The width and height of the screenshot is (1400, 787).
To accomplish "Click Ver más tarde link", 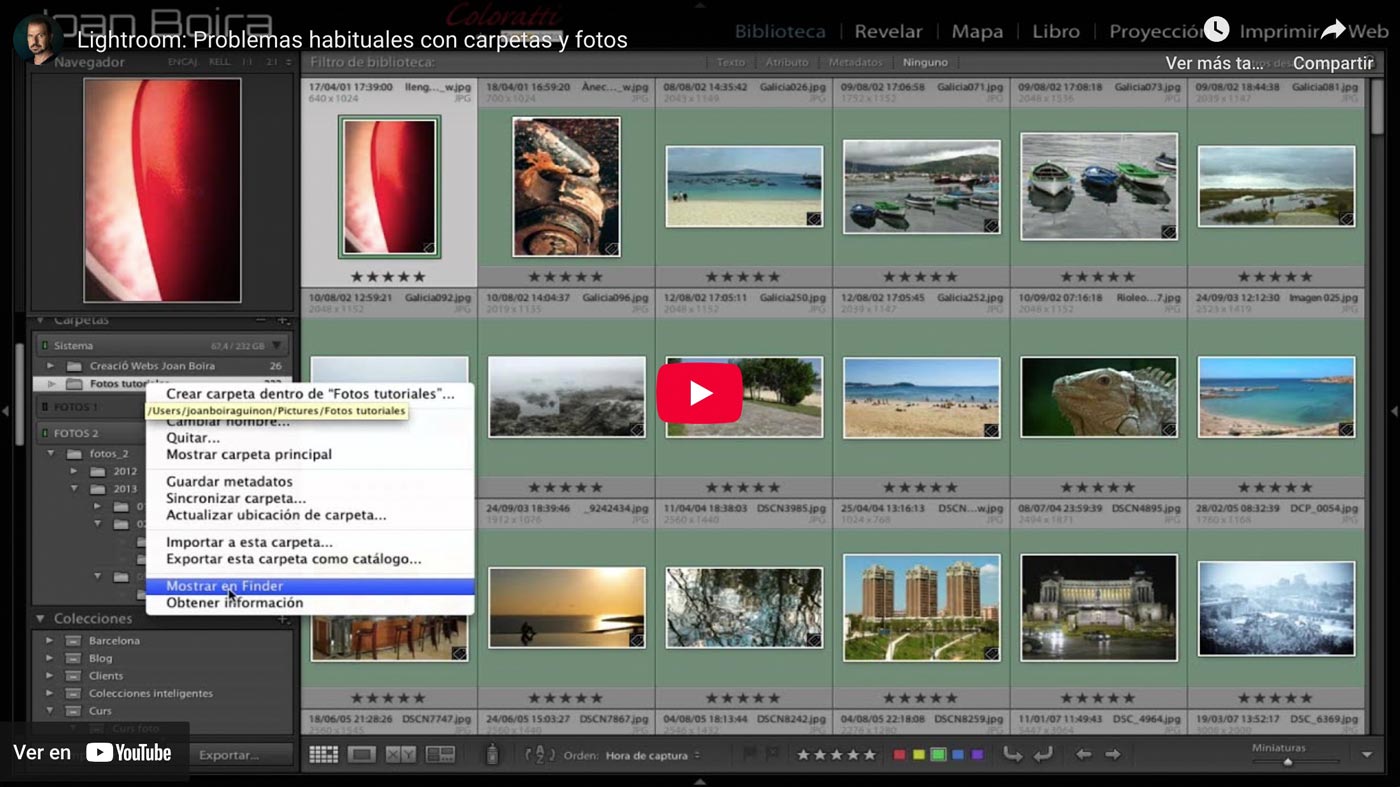I will point(1215,63).
